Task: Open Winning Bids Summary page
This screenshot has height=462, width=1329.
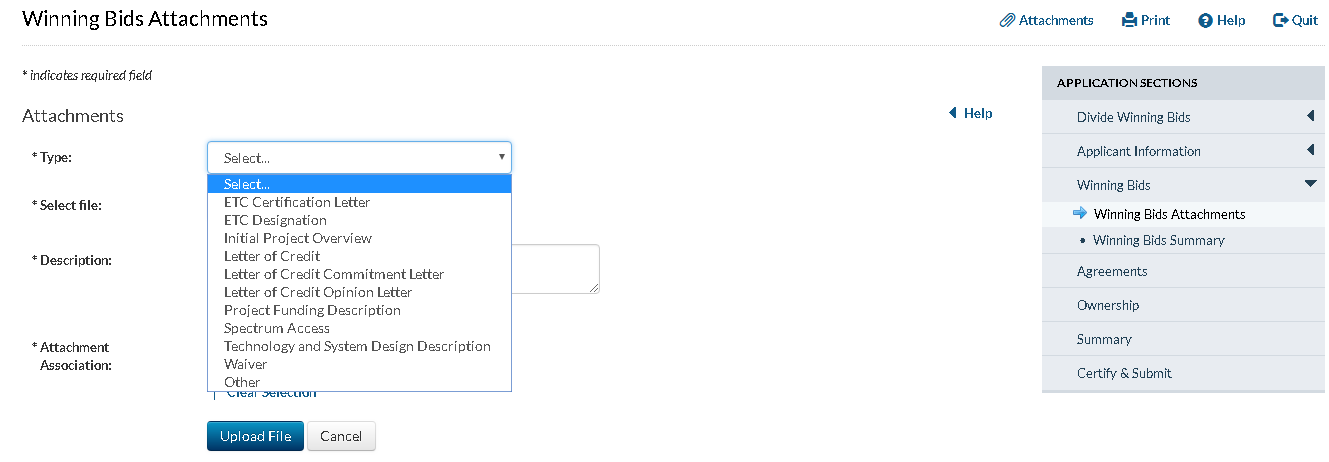Action: tap(1158, 240)
